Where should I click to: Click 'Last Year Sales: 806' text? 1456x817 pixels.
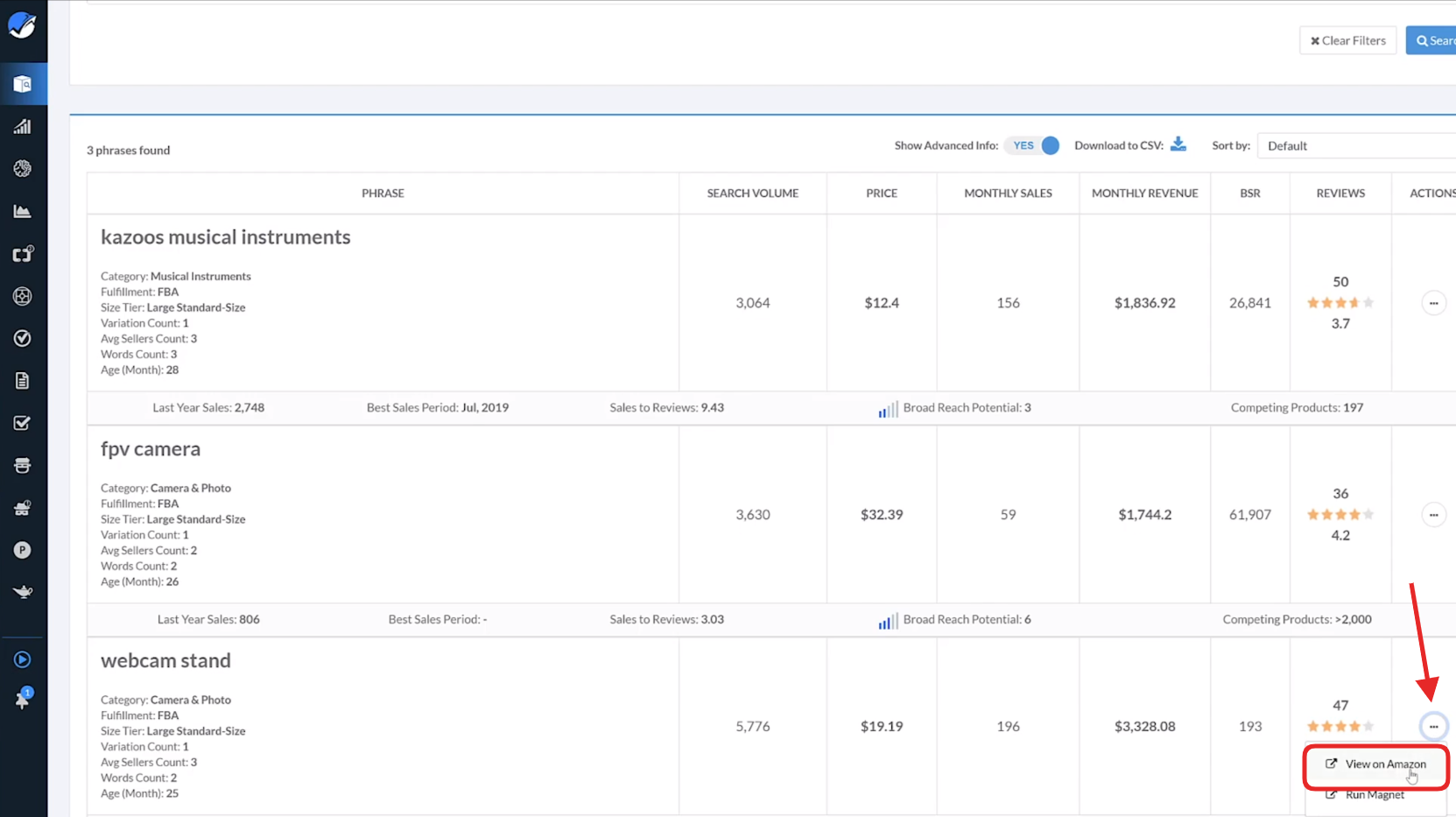(208, 620)
